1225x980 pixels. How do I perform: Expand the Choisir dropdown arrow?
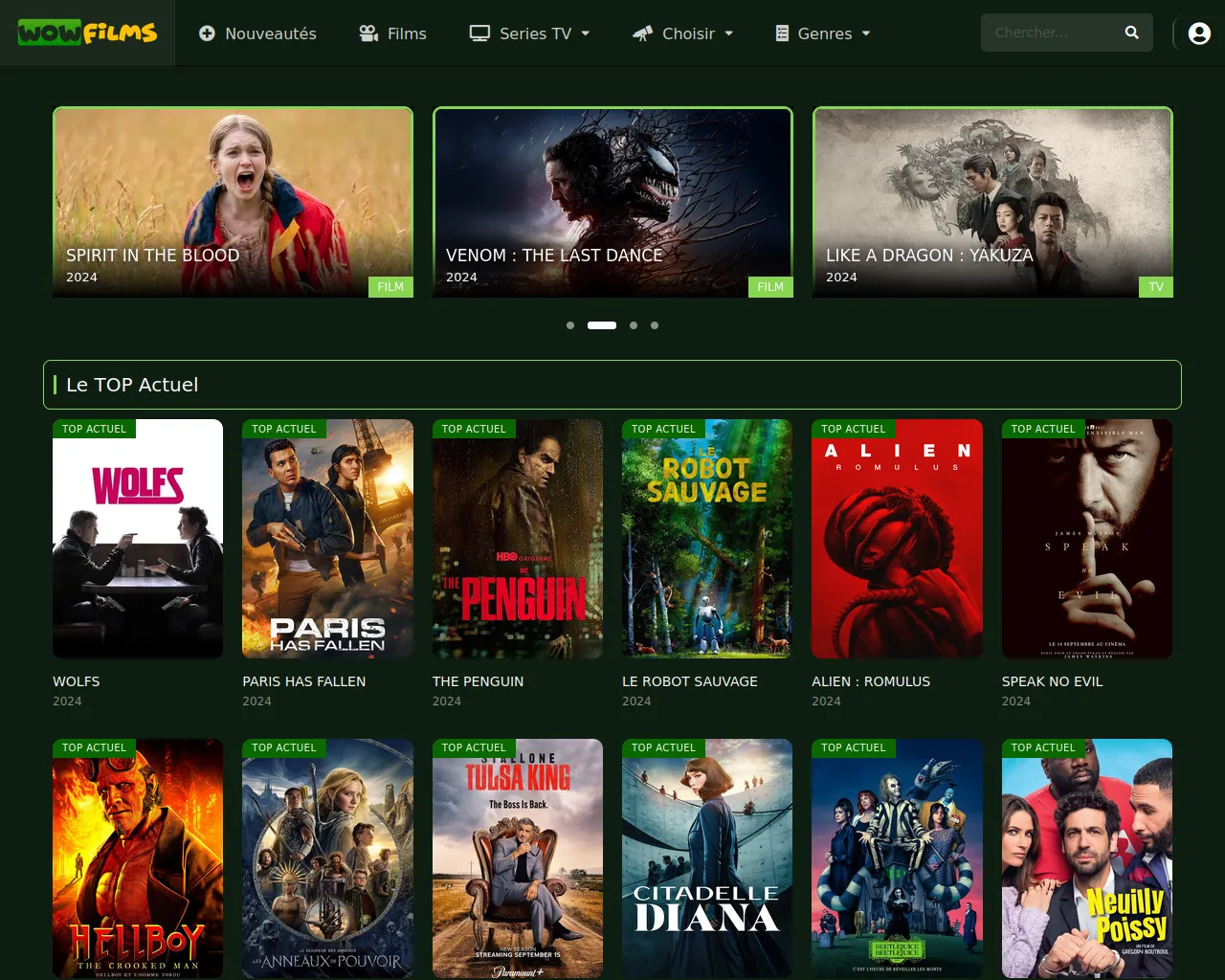coord(729,33)
